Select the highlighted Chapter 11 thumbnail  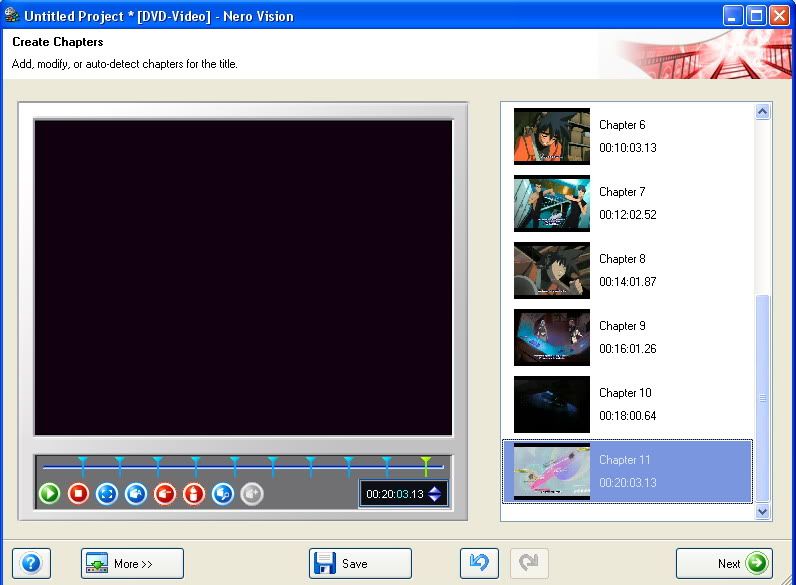click(x=552, y=471)
